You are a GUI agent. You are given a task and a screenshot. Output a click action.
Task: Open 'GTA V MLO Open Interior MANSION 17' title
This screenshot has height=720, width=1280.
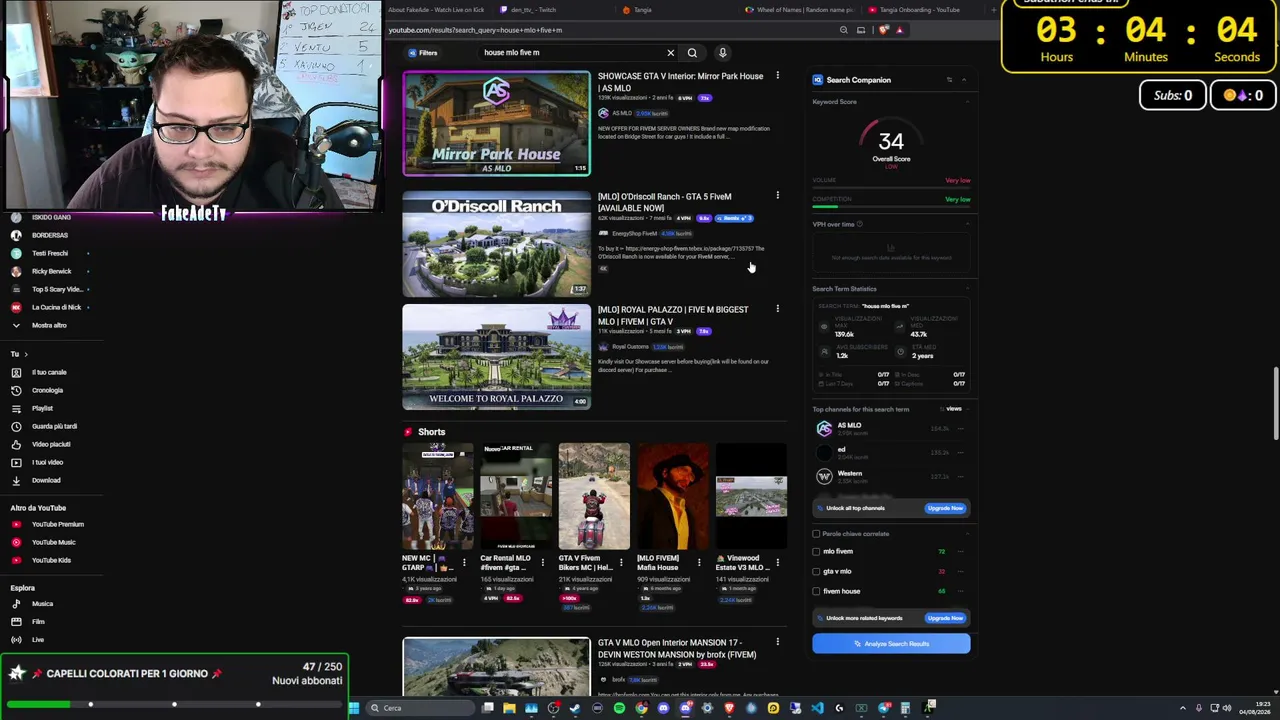pos(677,648)
